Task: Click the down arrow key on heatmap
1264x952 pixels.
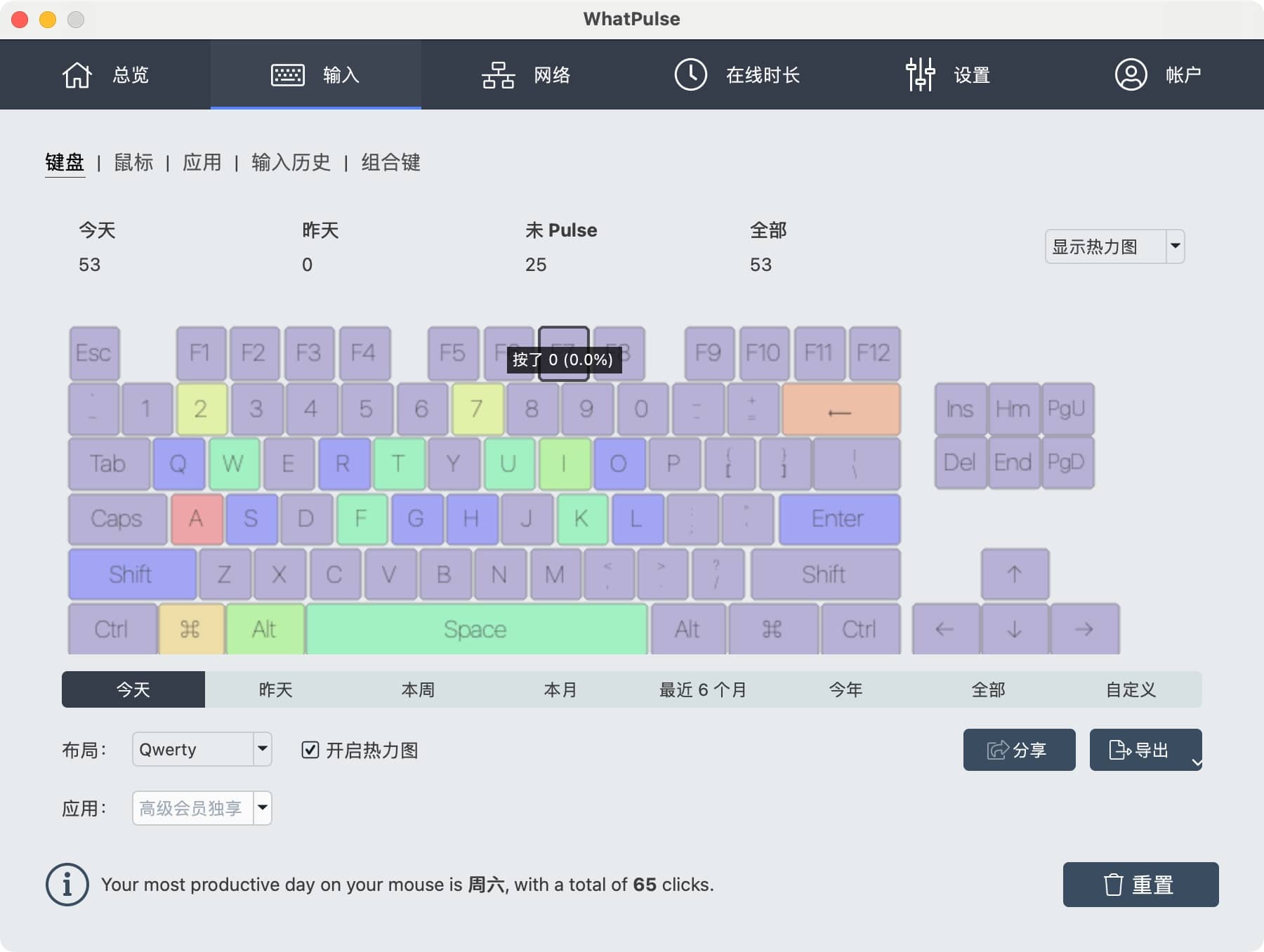Action: (1015, 629)
